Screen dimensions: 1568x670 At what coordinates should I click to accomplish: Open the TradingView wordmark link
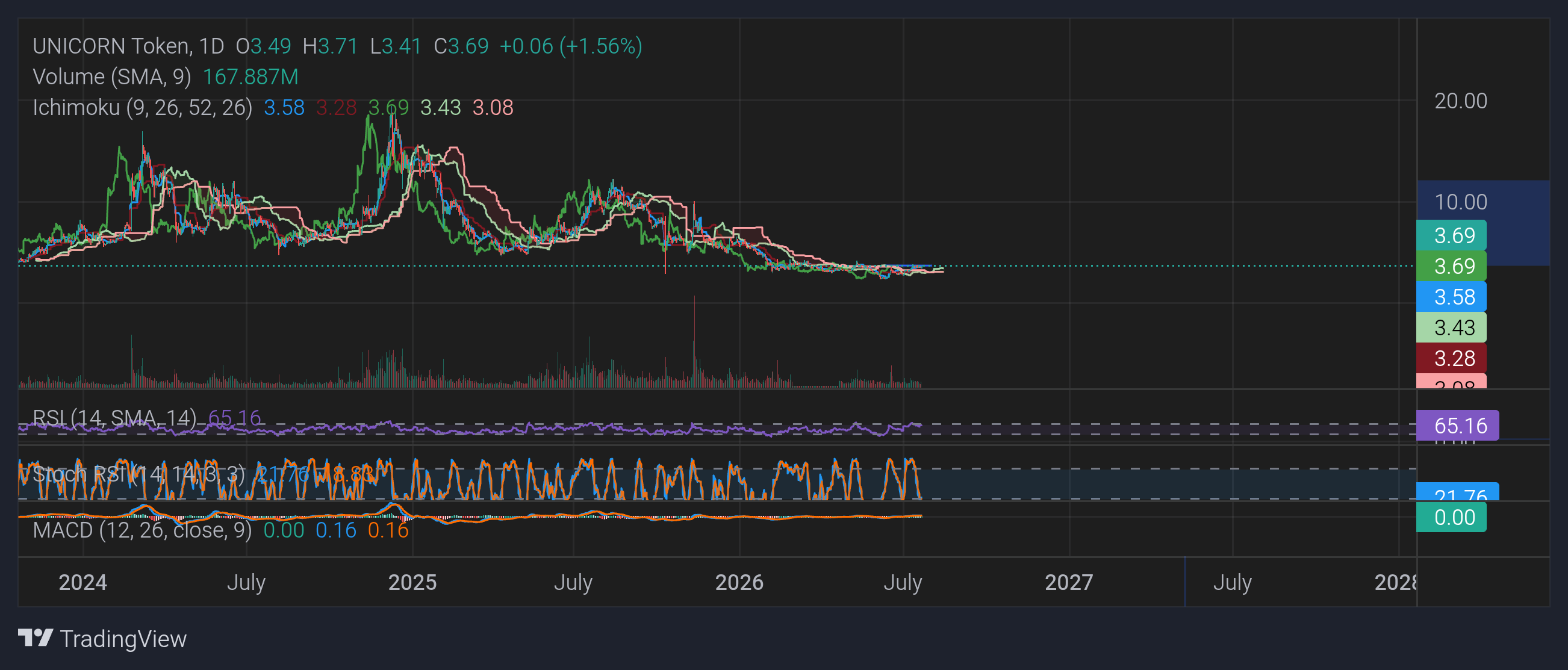tap(123, 639)
